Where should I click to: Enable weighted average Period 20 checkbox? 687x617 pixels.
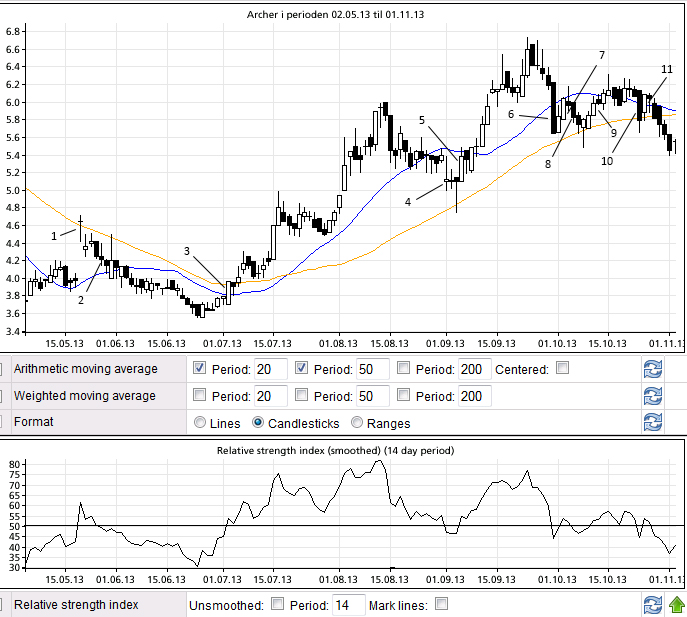pos(199,395)
